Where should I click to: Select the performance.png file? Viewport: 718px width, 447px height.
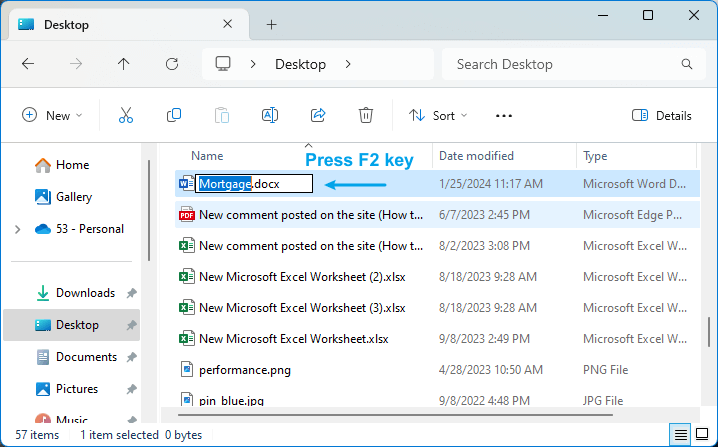[x=245, y=369]
